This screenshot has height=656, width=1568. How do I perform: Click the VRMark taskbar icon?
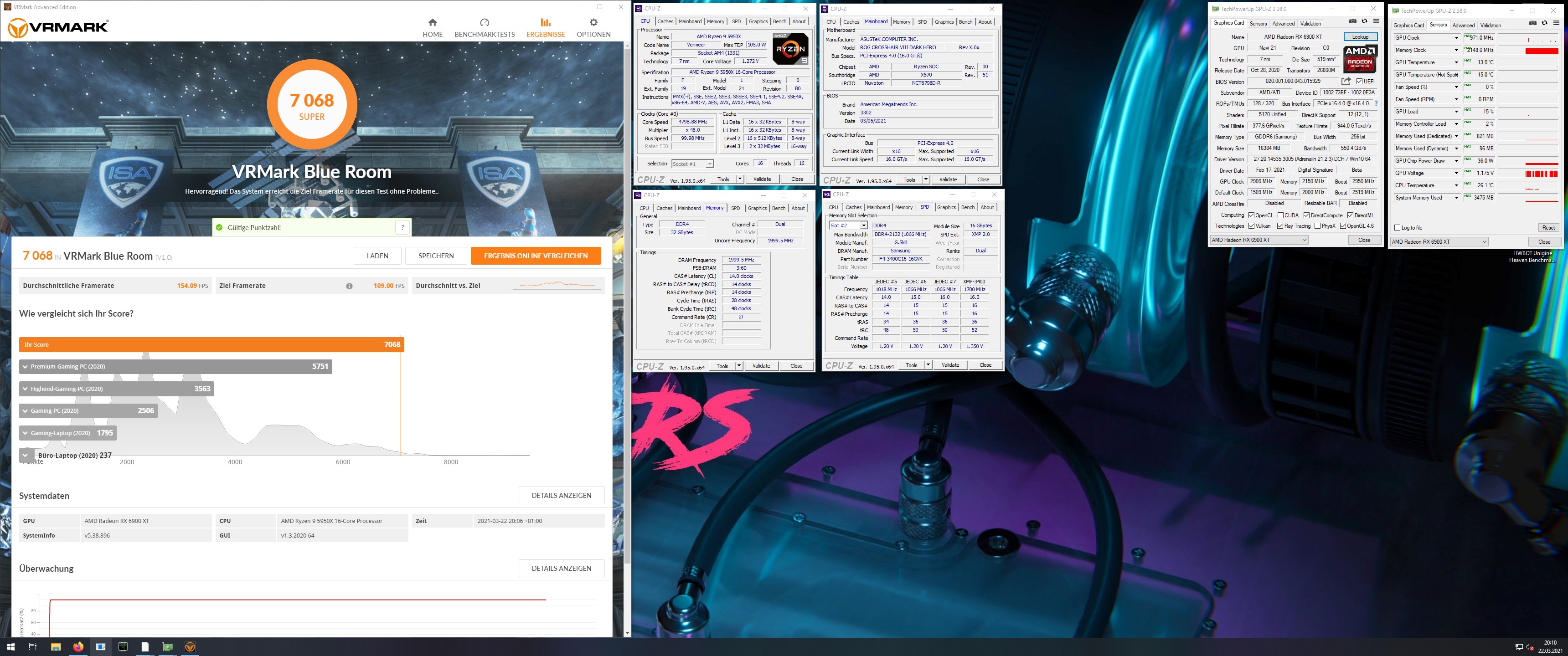[190, 647]
